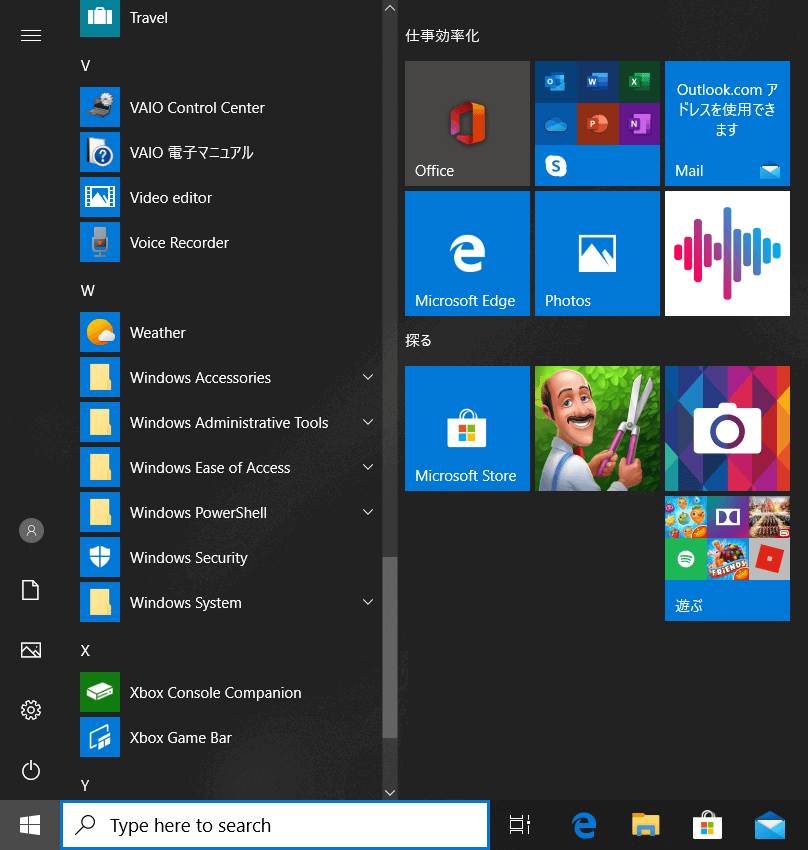Click the app list scrollbar thumb
This screenshot has height=850, width=808.
390,647
